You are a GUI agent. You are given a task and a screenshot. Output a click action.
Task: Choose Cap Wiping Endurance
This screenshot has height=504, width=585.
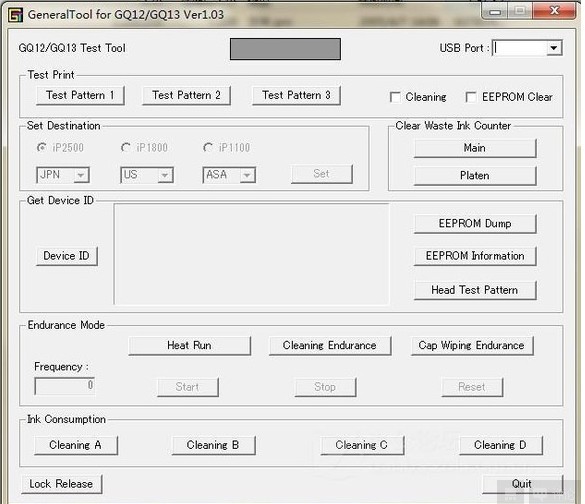tap(472, 345)
